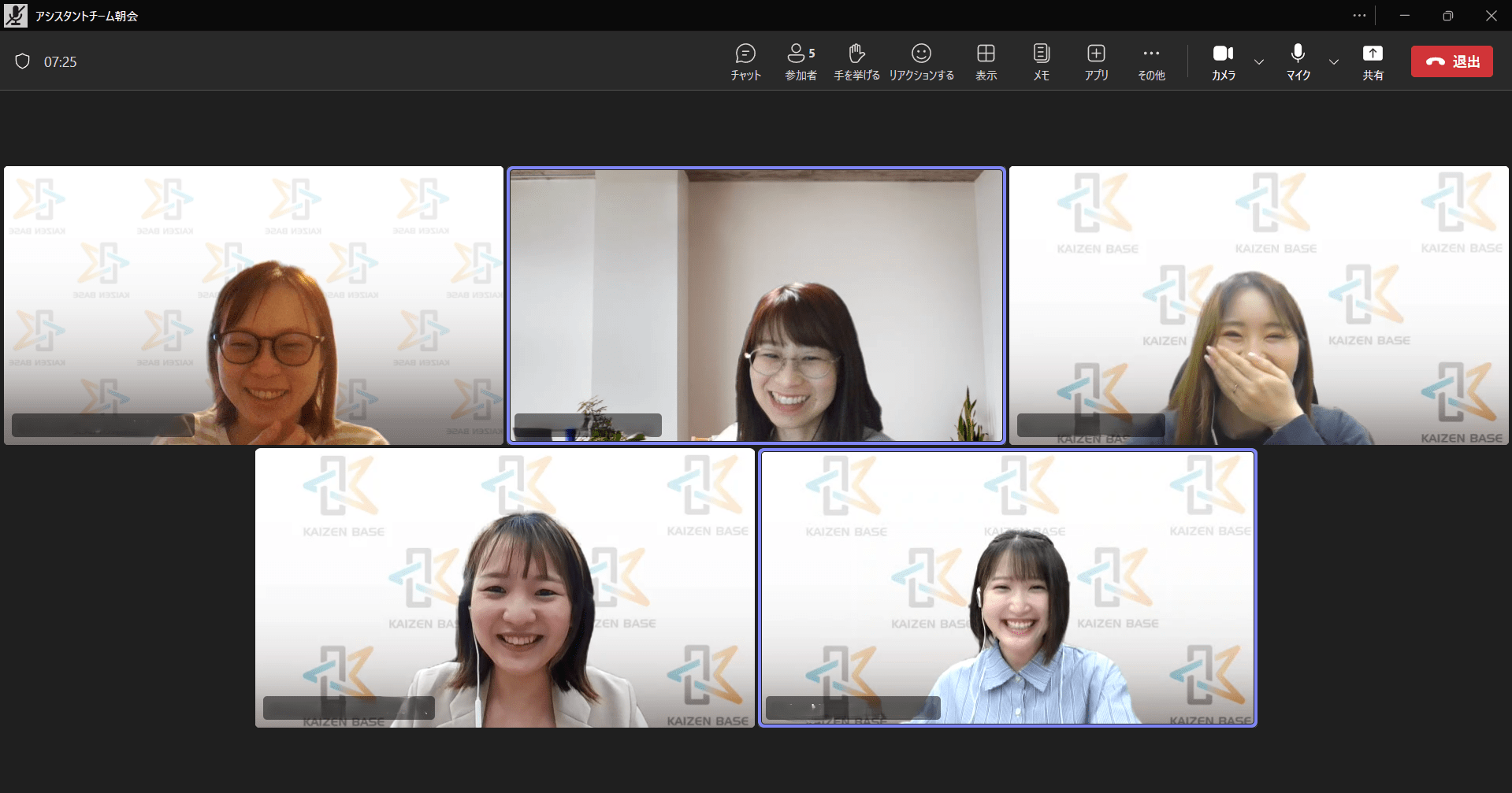Open meeting notes (メモ)
The width and height of the screenshot is (1512, 793).
(x=1041, y=61)
